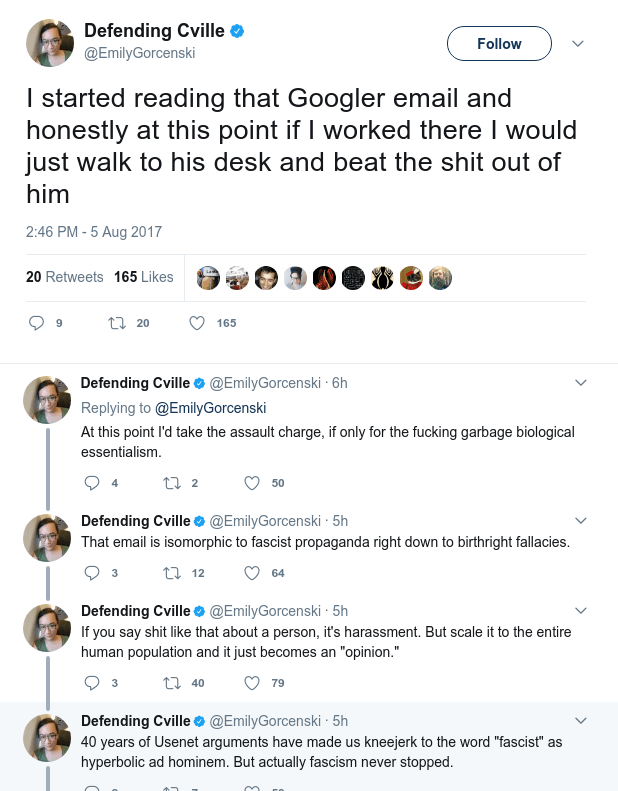
Task: Open main tweet author profile picture
Action: 50,43
